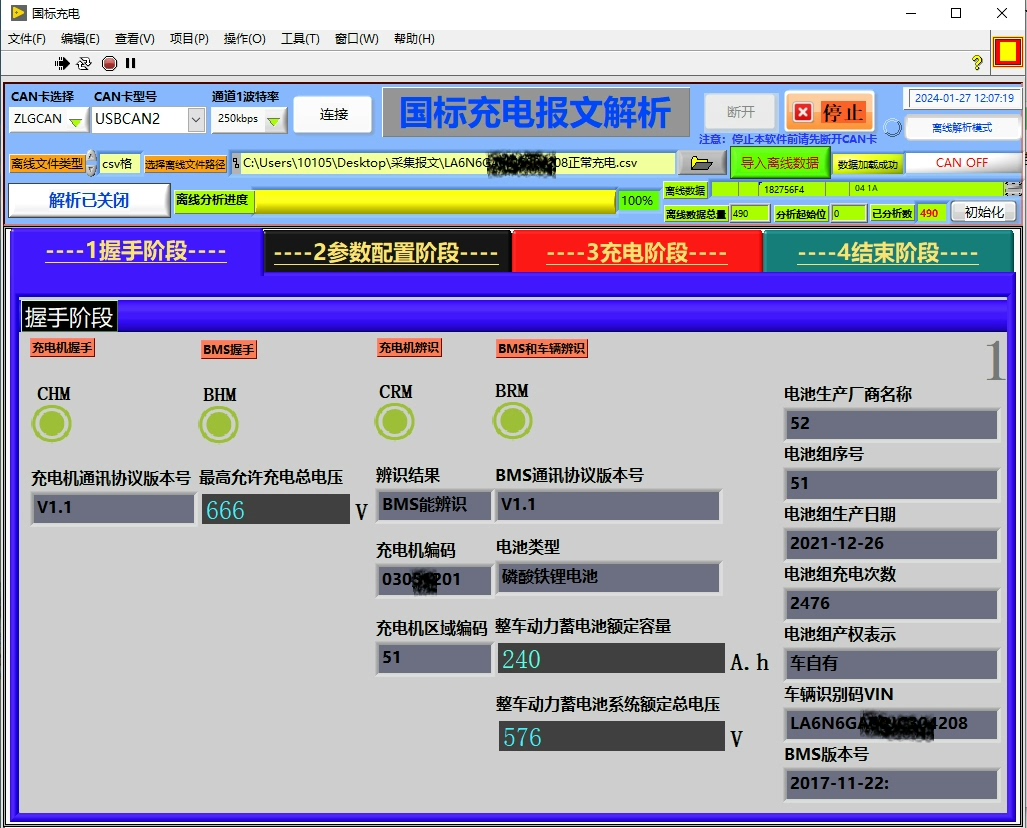Toggle the 离线解析模式 mode switch
Viewport: 1027px width, 828px height.
[x=961, y=128]
